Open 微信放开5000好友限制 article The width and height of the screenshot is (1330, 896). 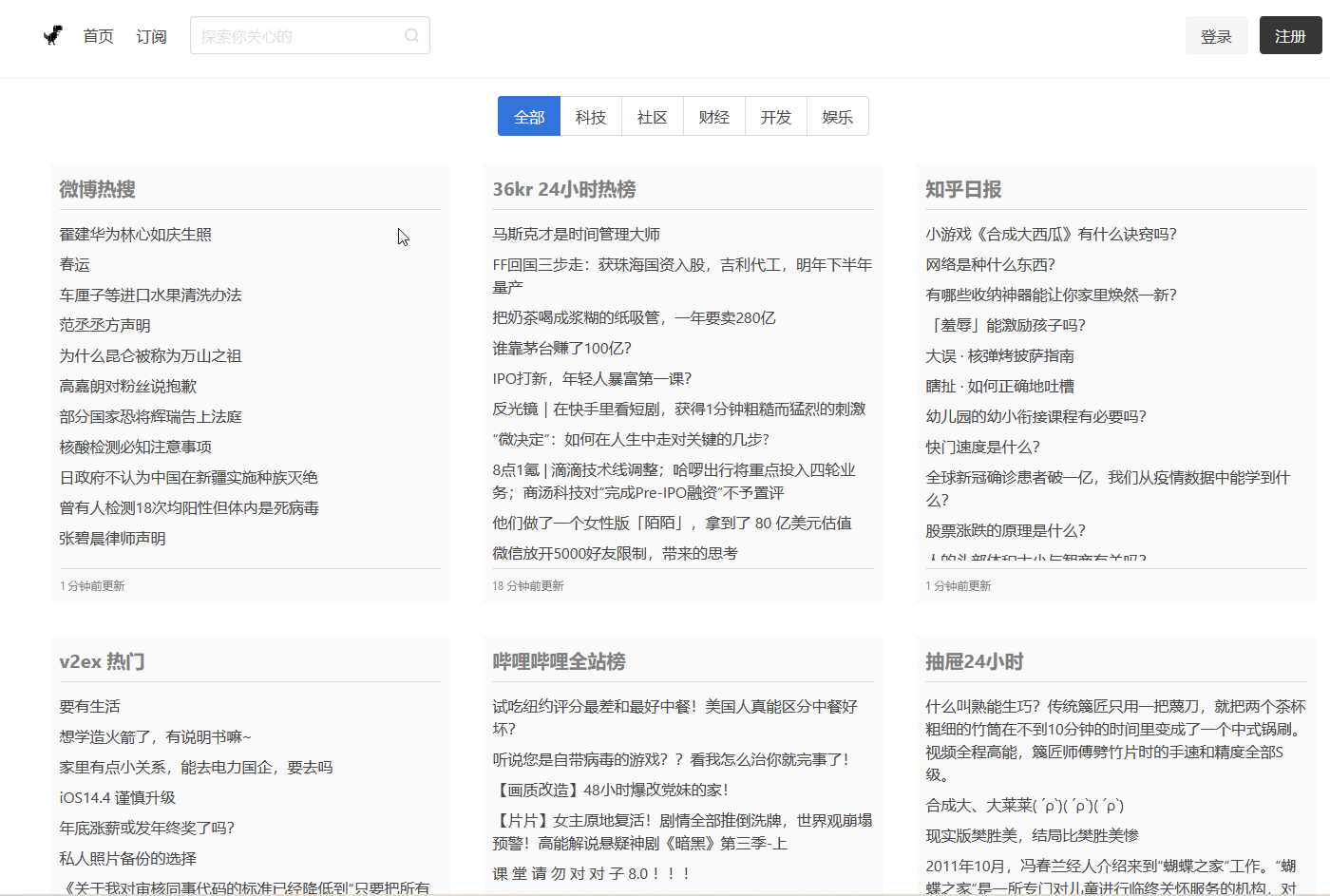[x=615, y=554]
